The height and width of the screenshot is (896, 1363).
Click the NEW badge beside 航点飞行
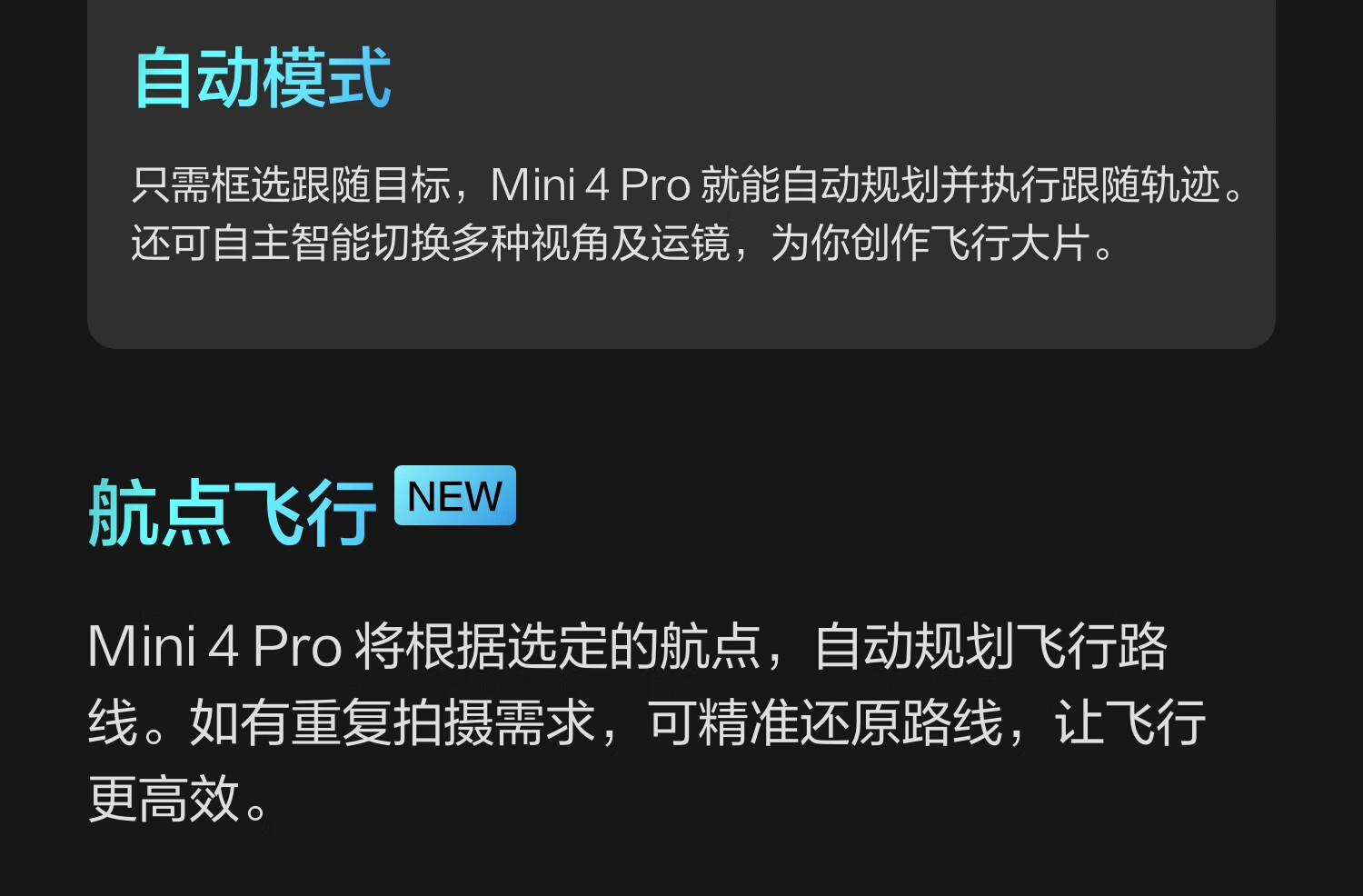point(455,495)
